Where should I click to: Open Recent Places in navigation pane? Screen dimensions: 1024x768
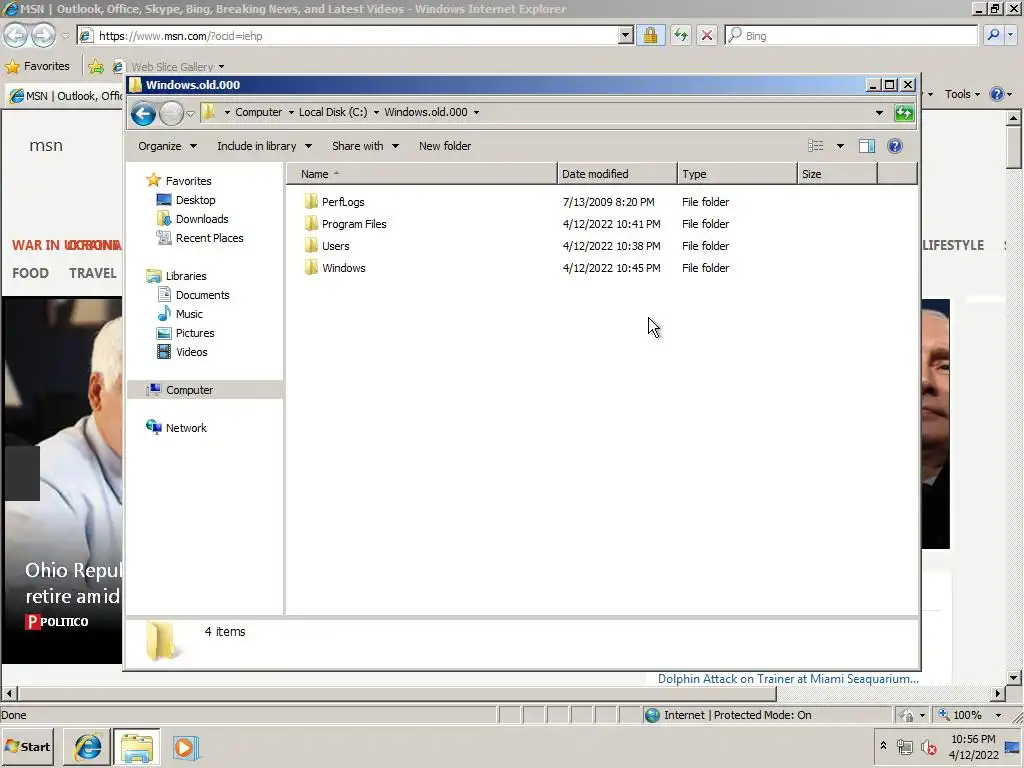point(209,238)
